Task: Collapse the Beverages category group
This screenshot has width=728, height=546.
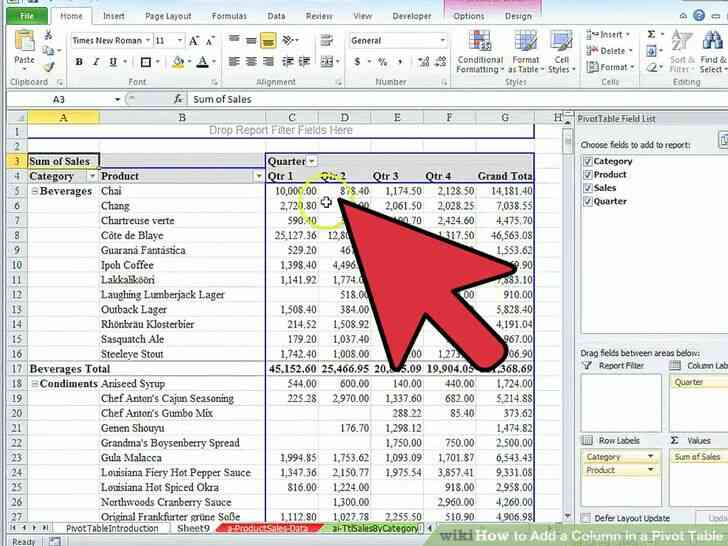Action: tap(35, 191)
